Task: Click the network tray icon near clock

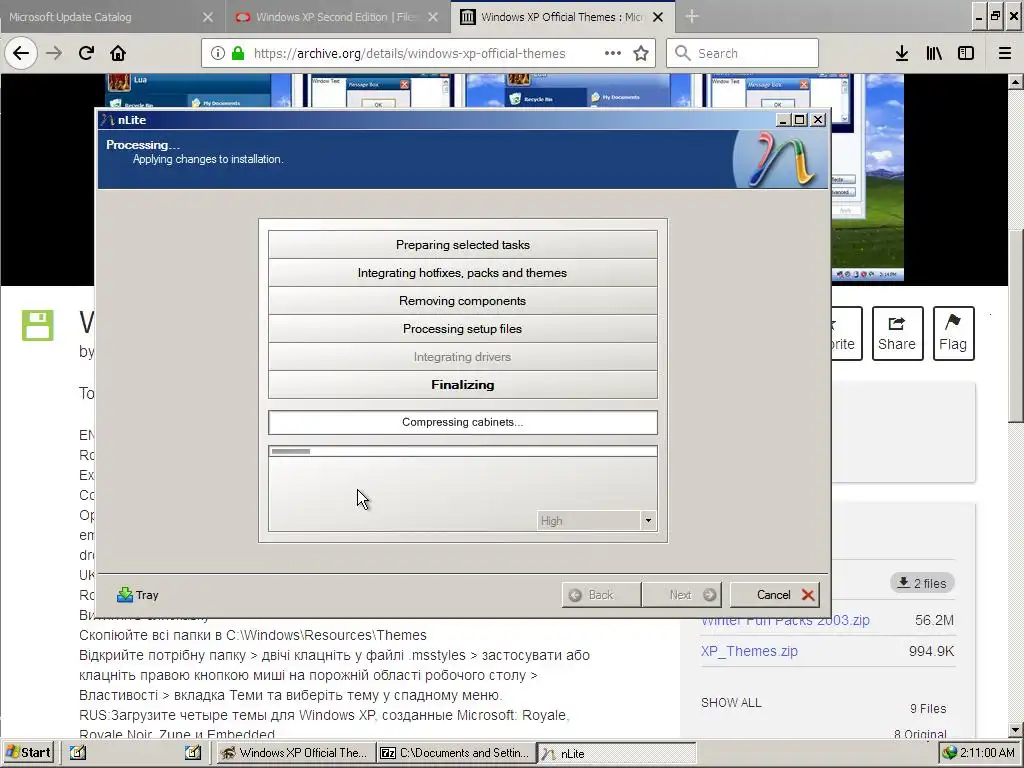Action: [x=950, y=753]
